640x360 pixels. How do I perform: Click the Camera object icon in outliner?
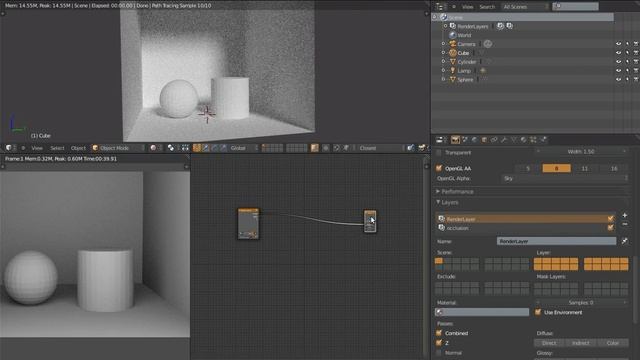pyautogui.click(x=453, y=44)
